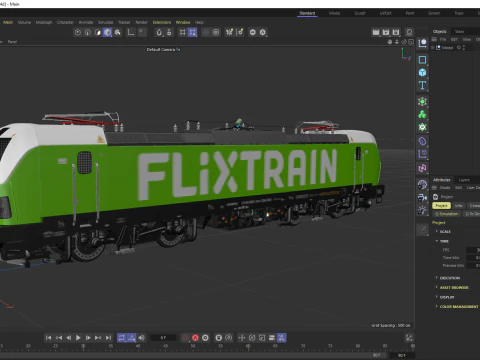Click timeline ruler at frame 50
The height and width of the screenshot is (360, 480).
193,347
